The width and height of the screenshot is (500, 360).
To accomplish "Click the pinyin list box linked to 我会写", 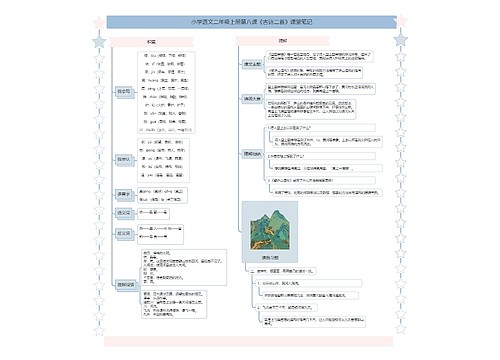I will click(x=166, y=92).
